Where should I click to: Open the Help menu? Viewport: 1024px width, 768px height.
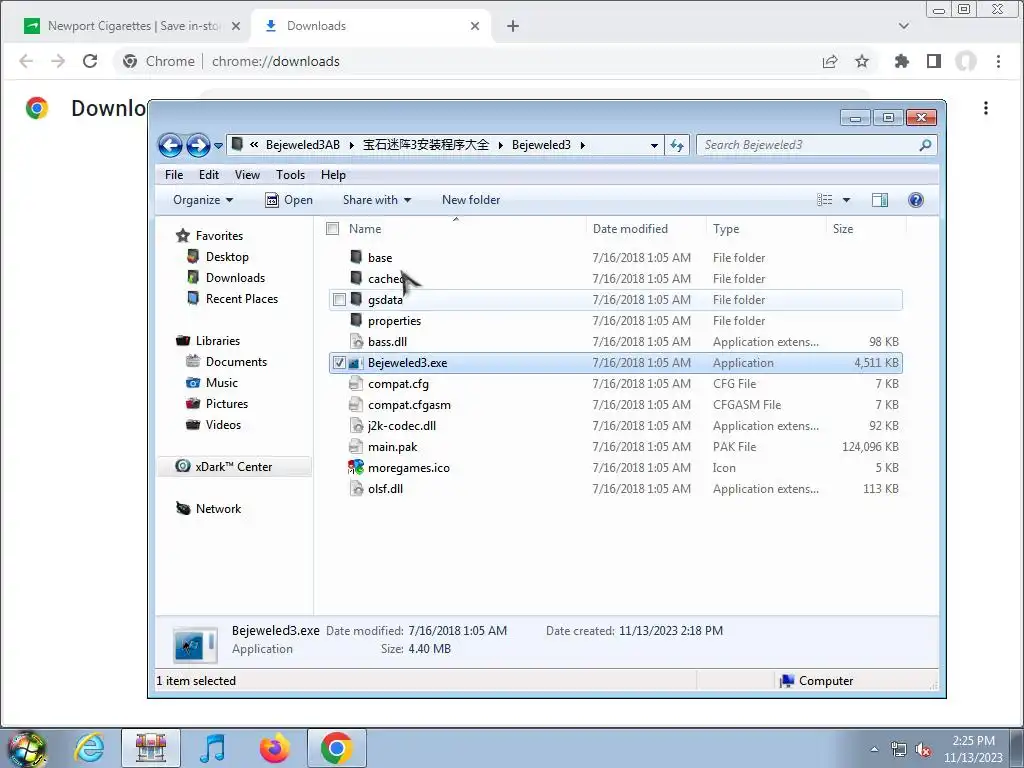coord(333,175)
